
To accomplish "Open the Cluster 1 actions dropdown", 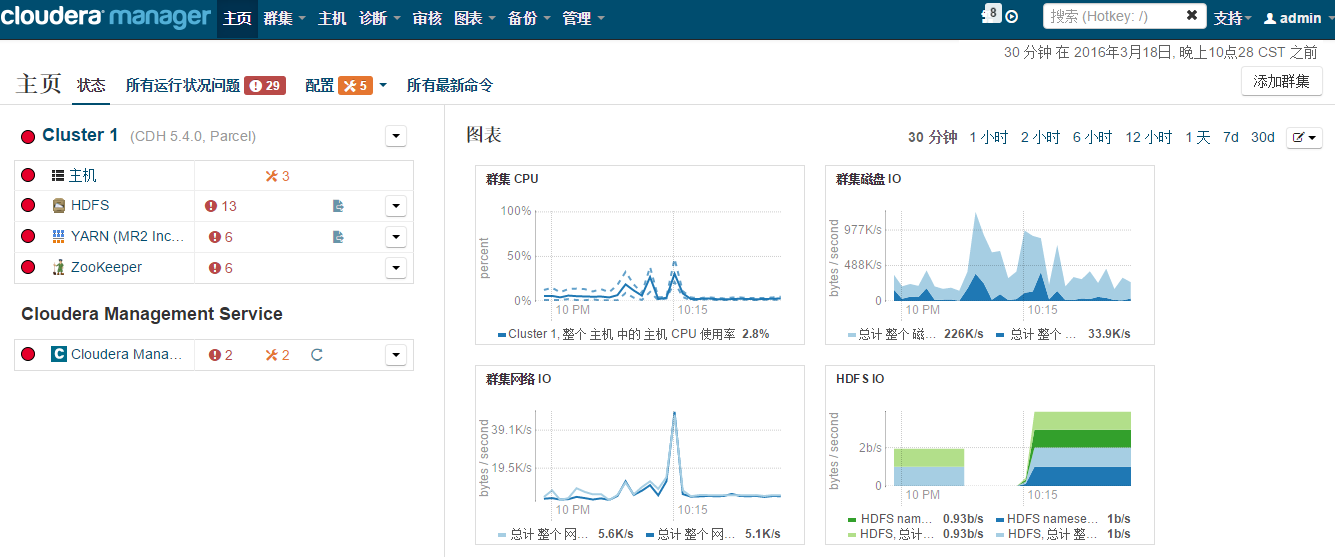I will click(396, 136).
